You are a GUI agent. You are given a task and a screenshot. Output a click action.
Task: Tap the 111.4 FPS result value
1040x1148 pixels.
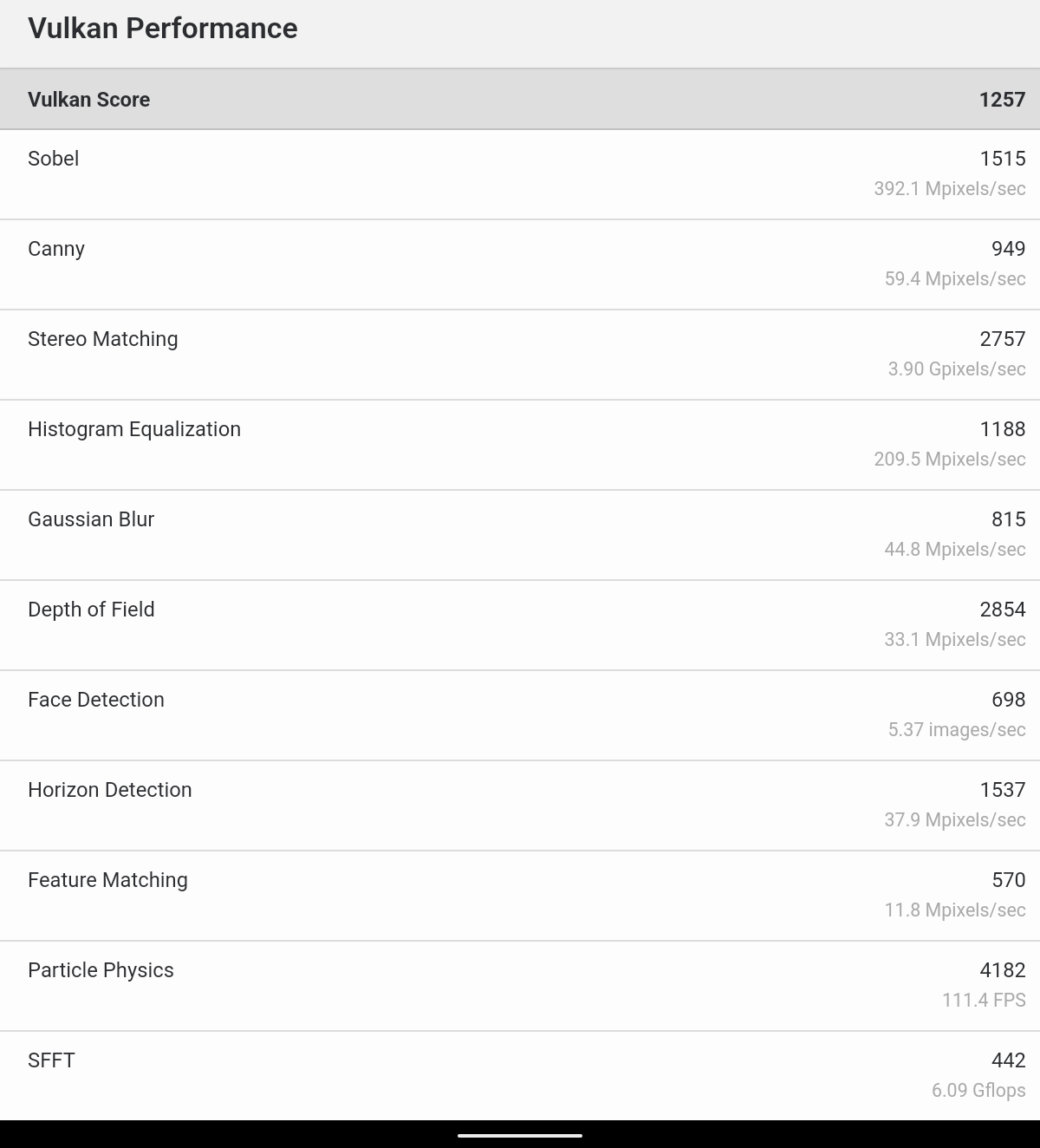(984, 1000)
